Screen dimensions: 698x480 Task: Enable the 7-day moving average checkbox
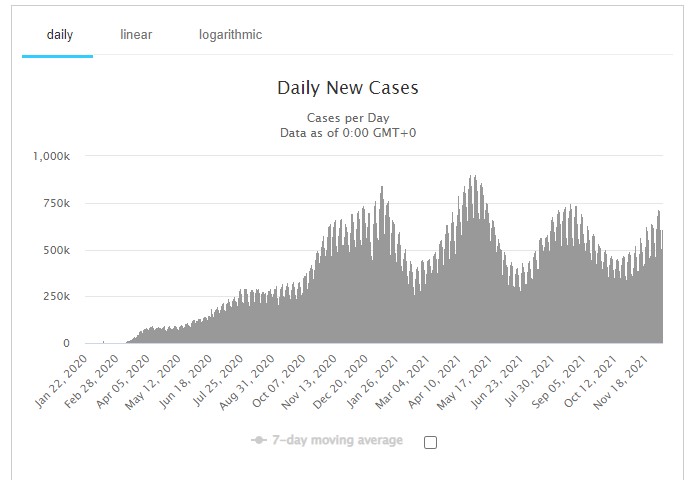coord(430,442)
